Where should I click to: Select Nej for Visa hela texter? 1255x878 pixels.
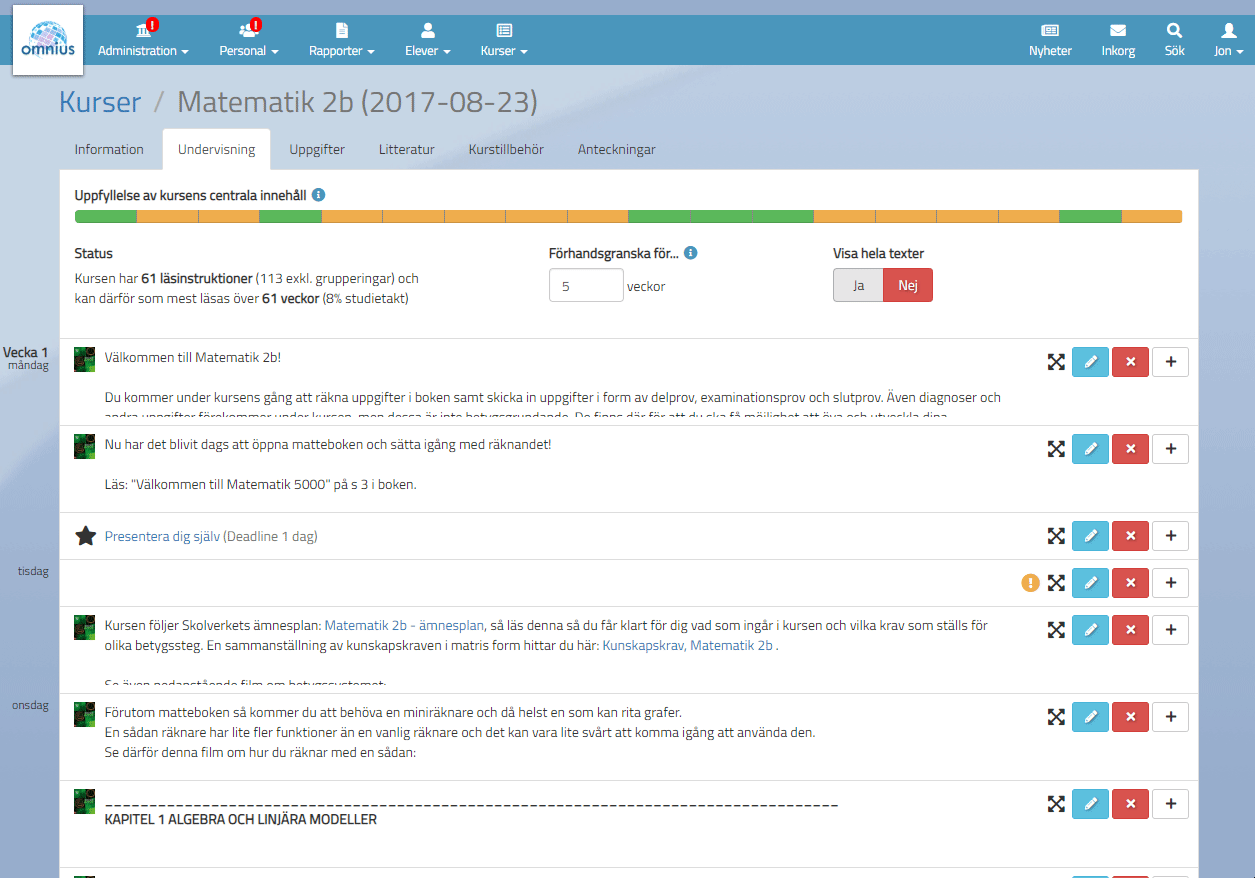point(907,285)
